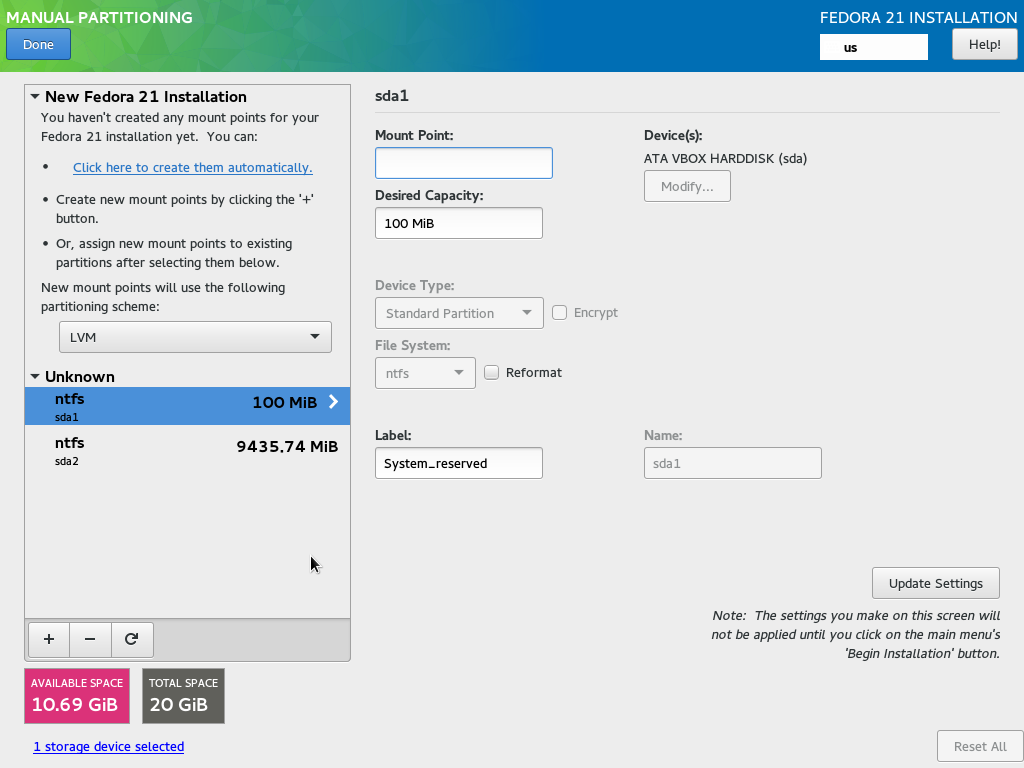Open the automatic mount point creation link
This screenshot has height=768, width=1024.
[x=192, y=167]
